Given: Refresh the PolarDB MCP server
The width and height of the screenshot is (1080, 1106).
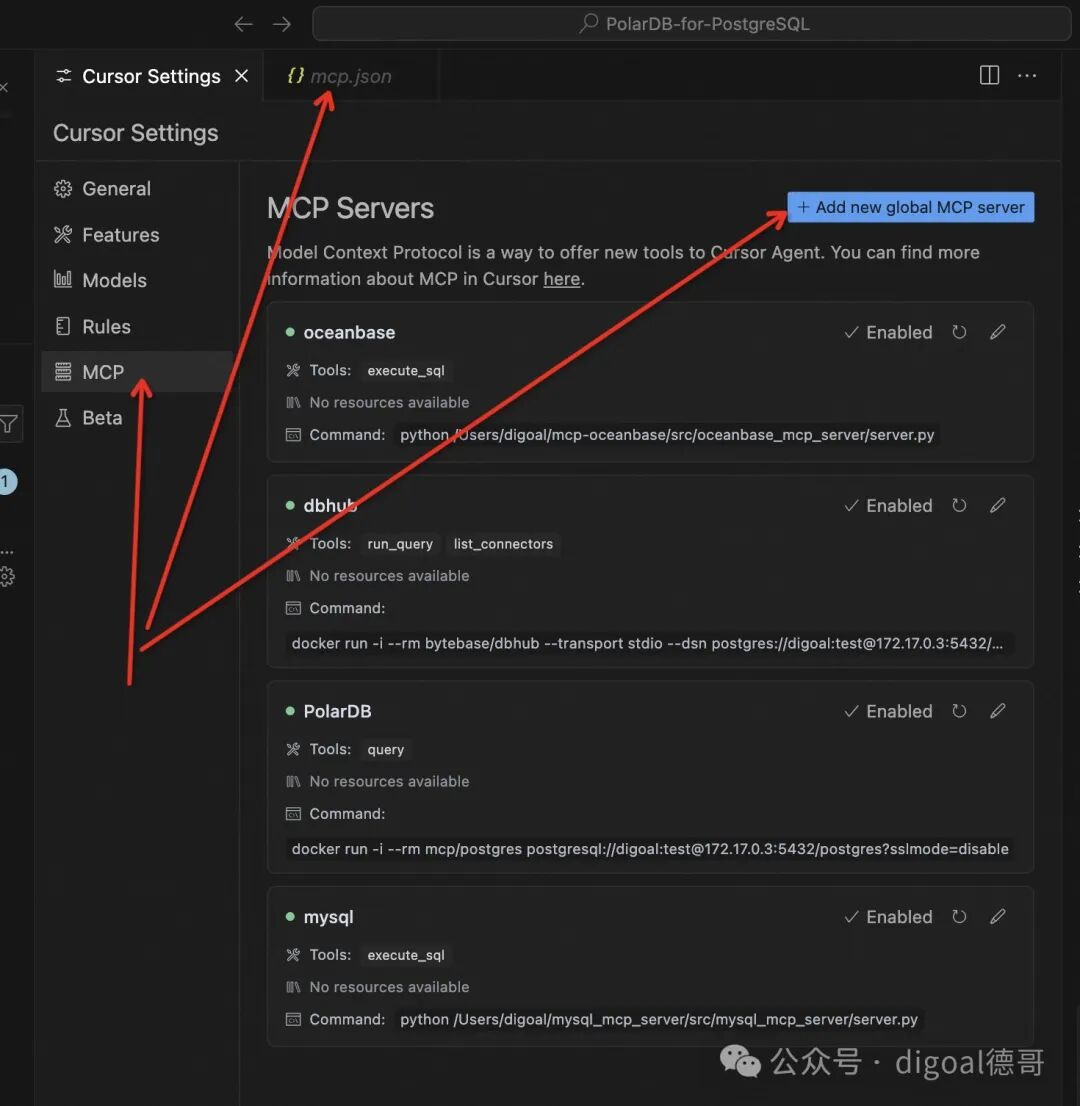Looking at the screenshot, I should (x=959, y=710).
